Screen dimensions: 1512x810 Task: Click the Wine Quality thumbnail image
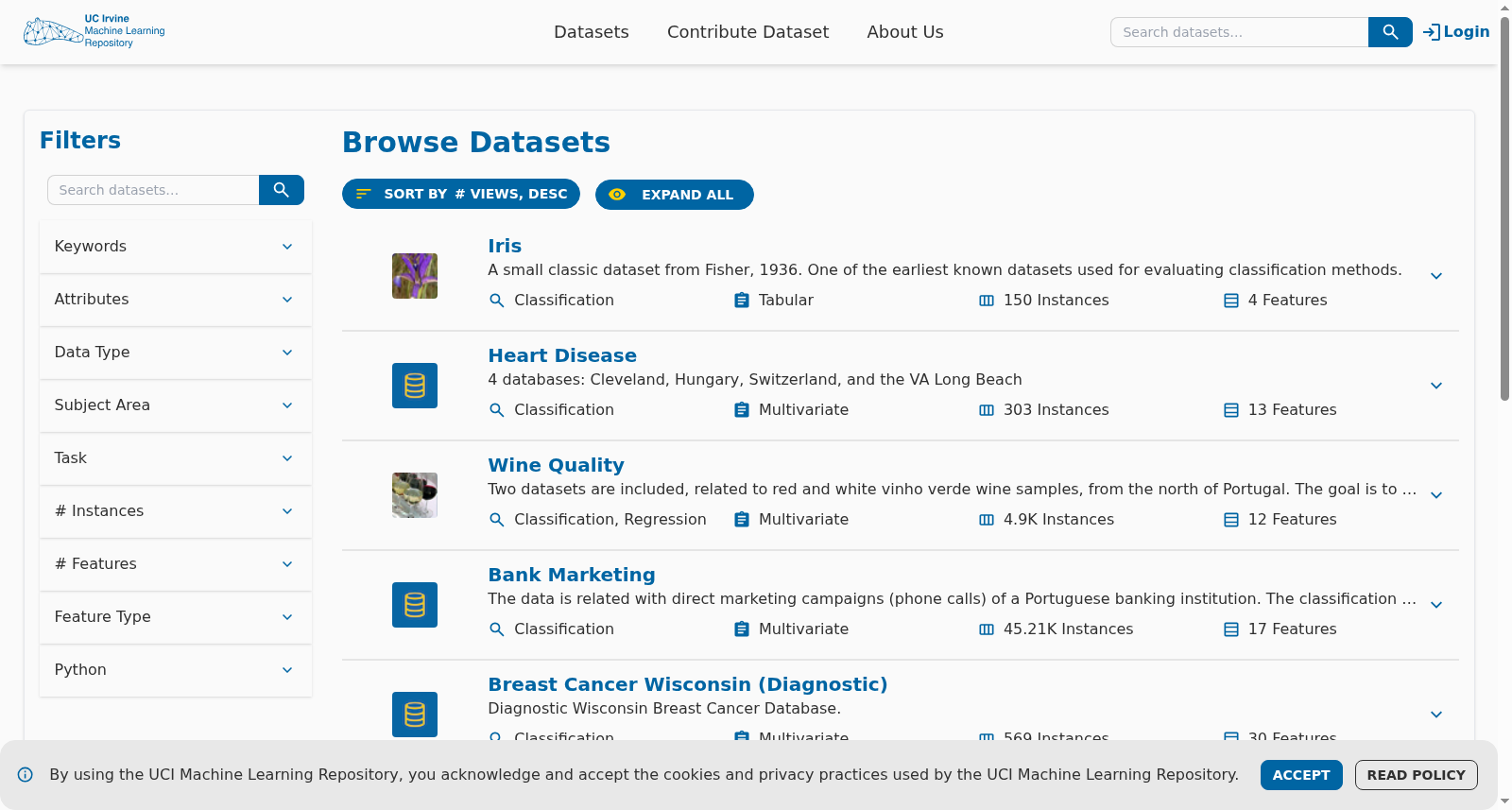(415, 495)
